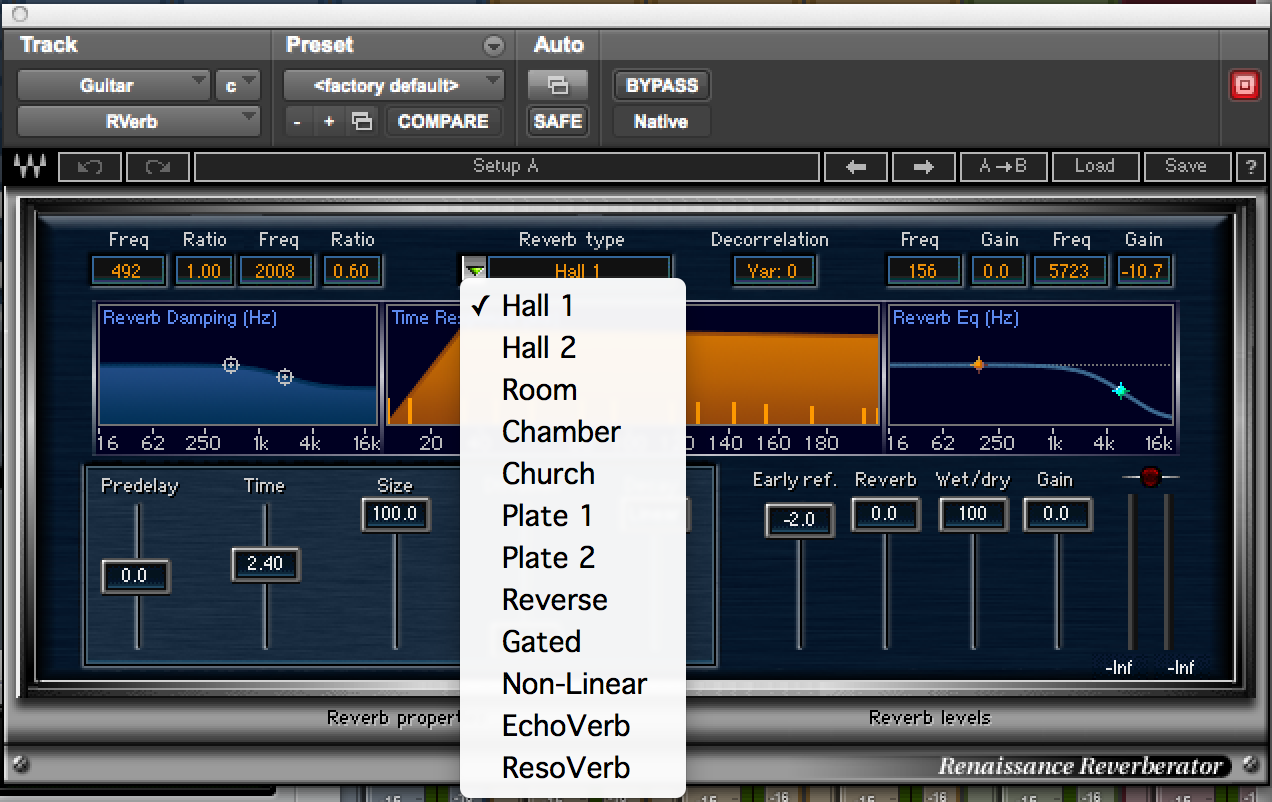Select Reverse reverb type

pyautogui.click(x=573, y=600)
